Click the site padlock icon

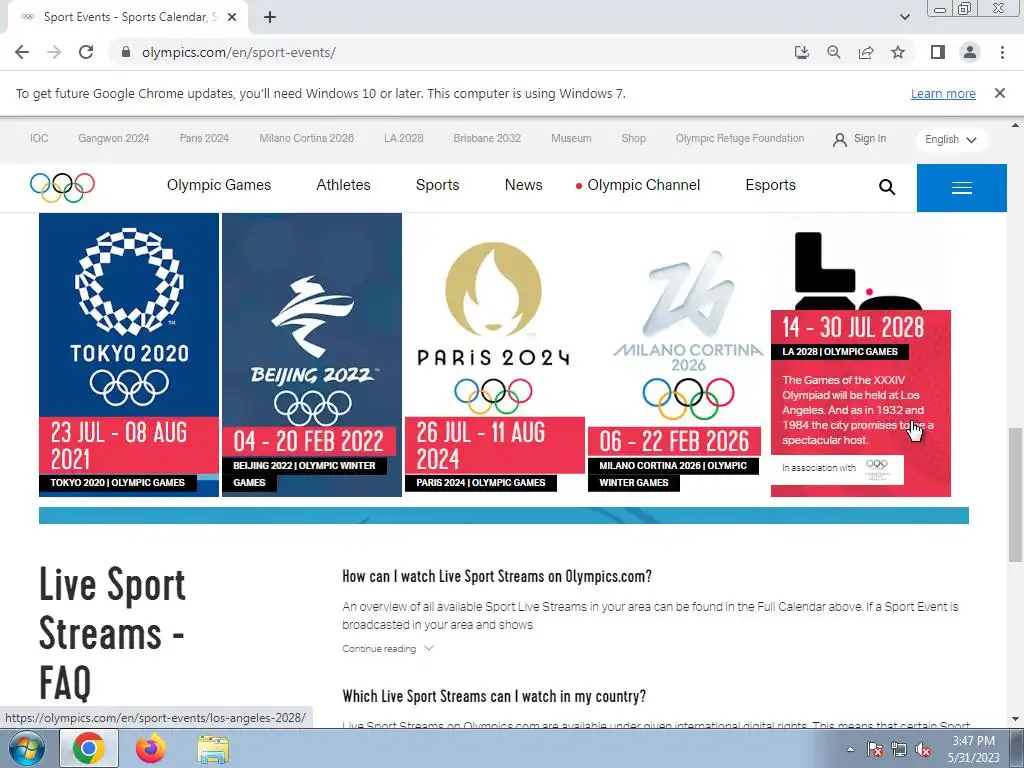(126, 52)
